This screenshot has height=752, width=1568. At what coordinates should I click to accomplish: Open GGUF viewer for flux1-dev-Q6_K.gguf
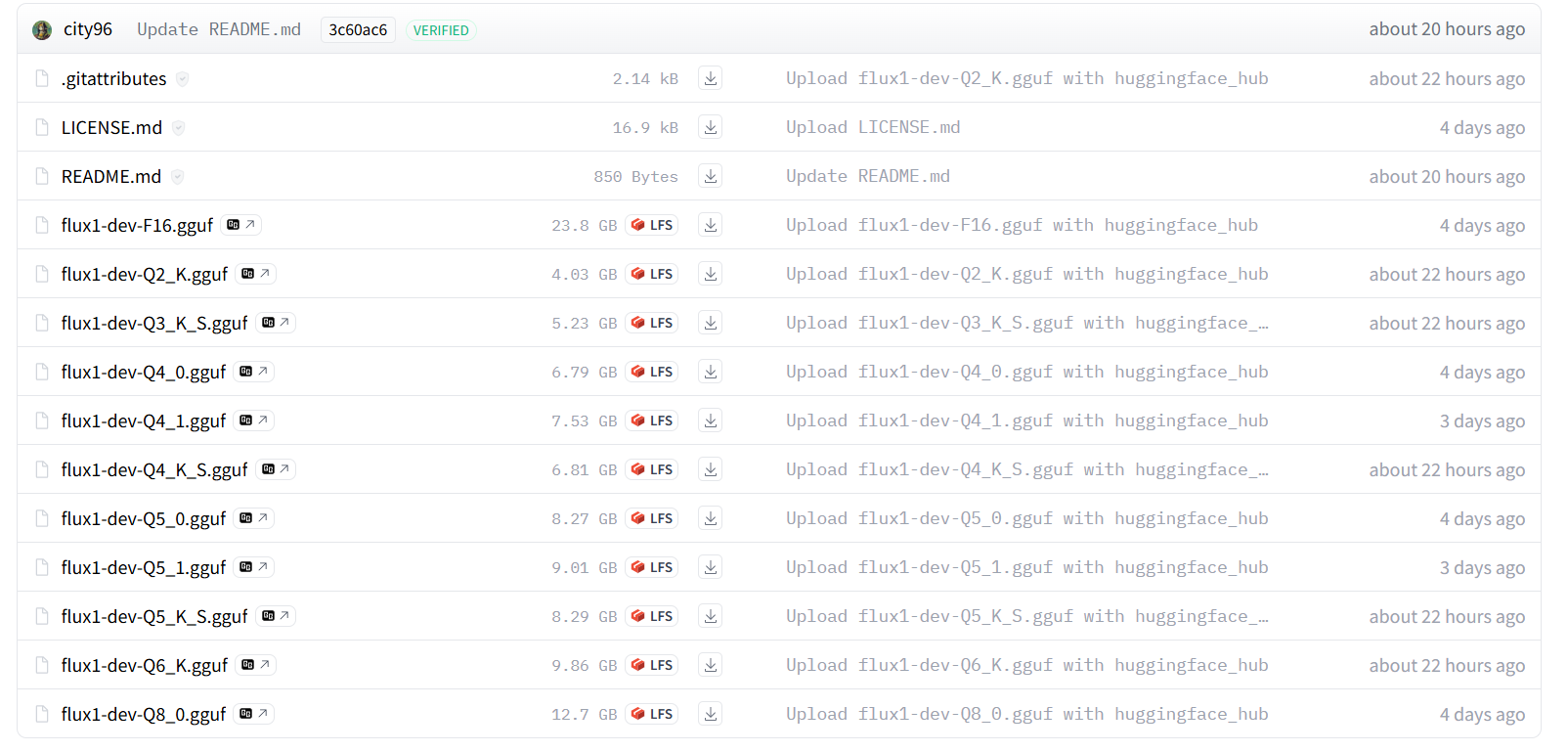(255, 665)
